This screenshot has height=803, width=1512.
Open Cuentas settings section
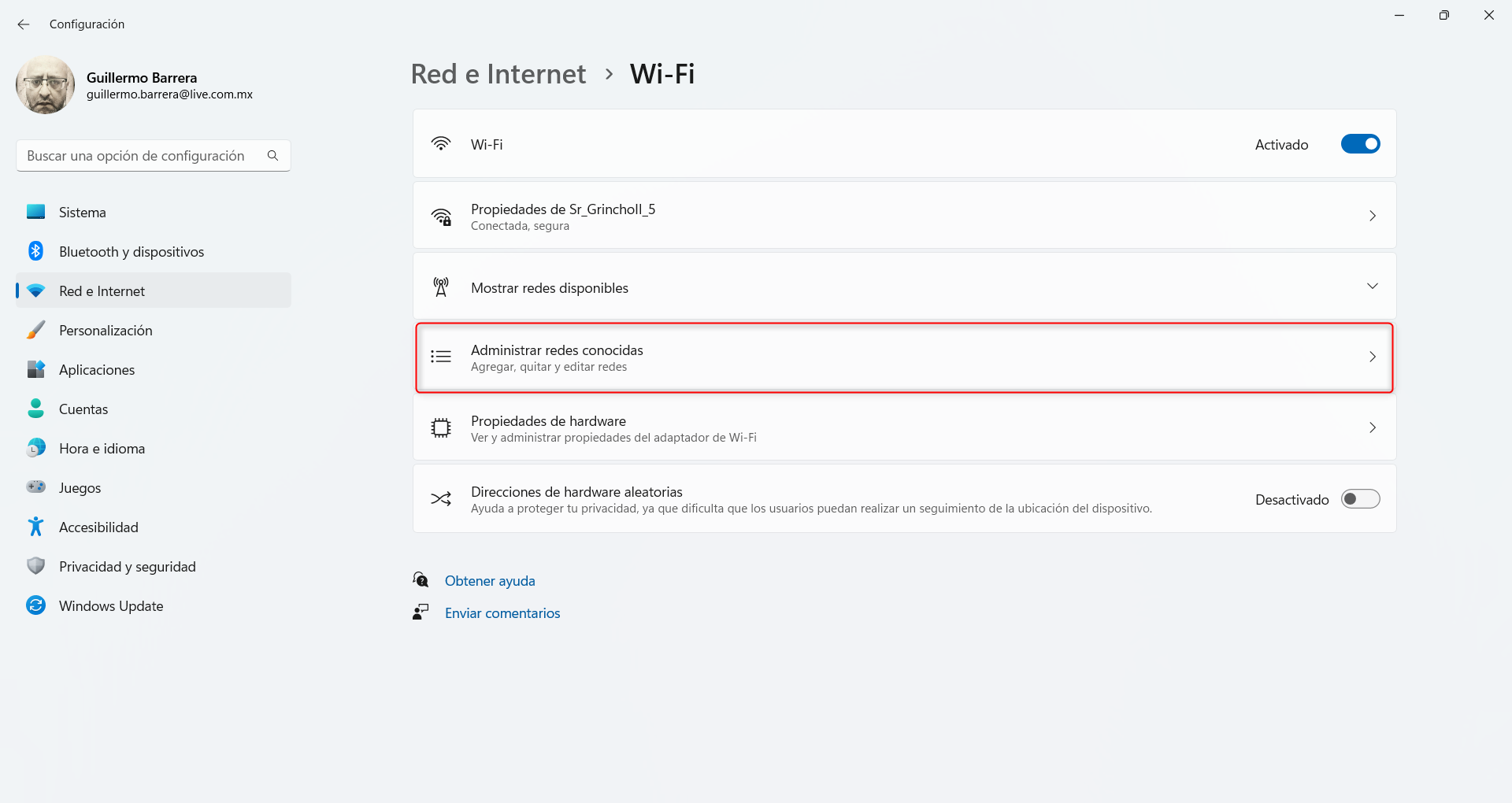(83, 409)
